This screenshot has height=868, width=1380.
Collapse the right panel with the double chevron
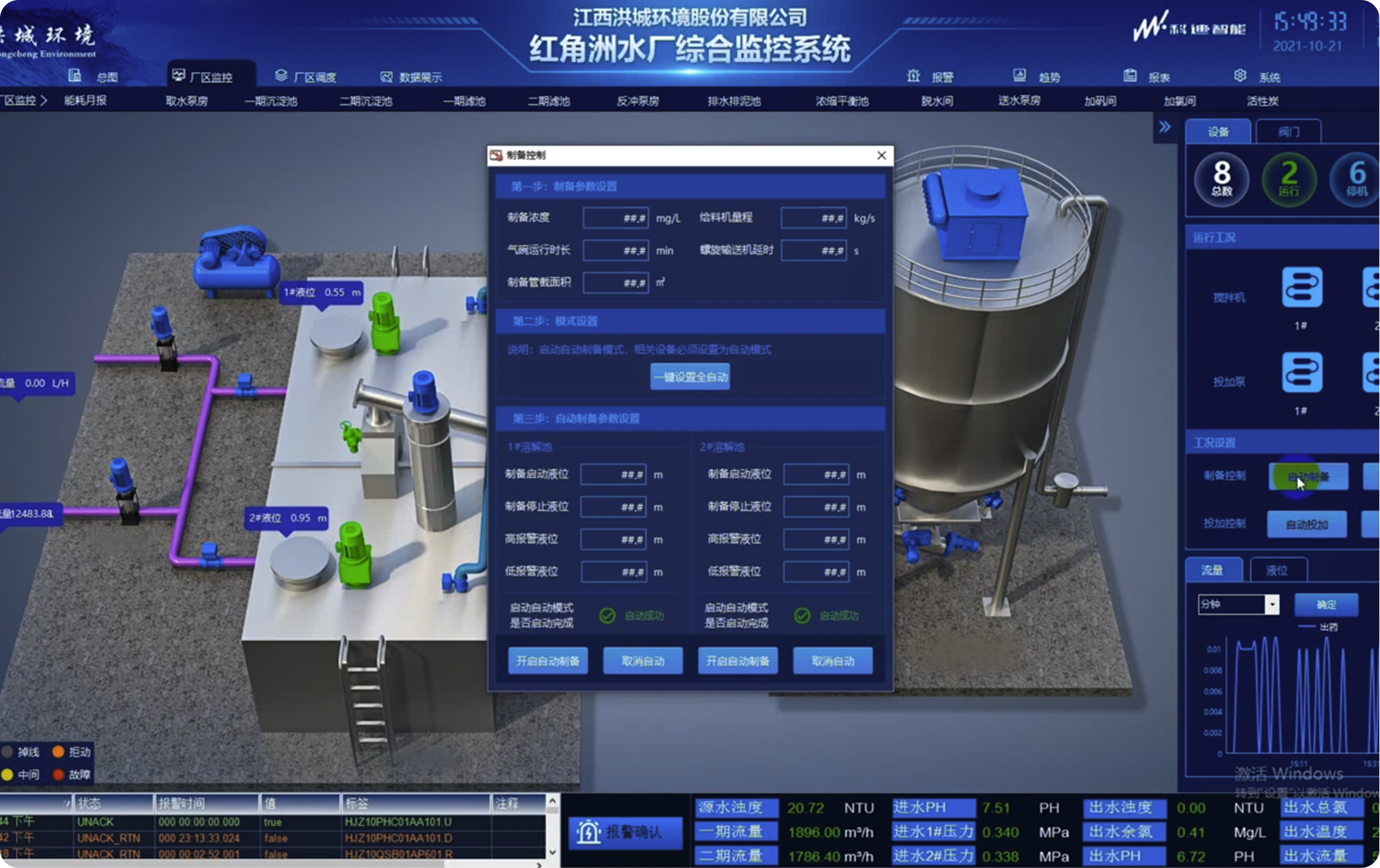tap(1165, 127)
